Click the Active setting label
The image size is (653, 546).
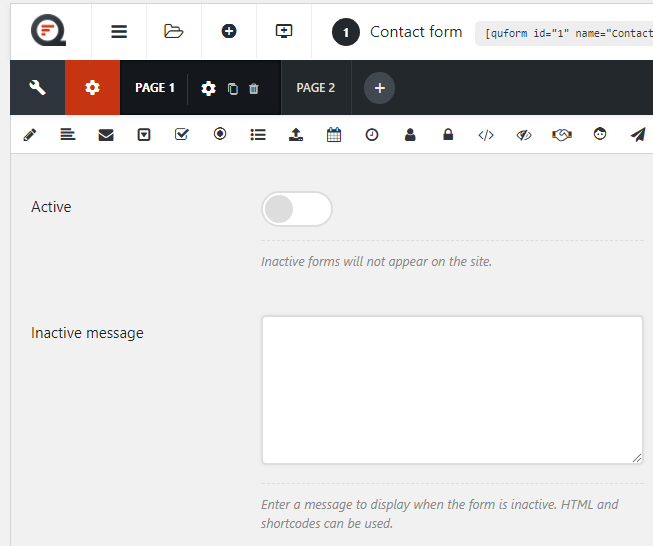51,207
